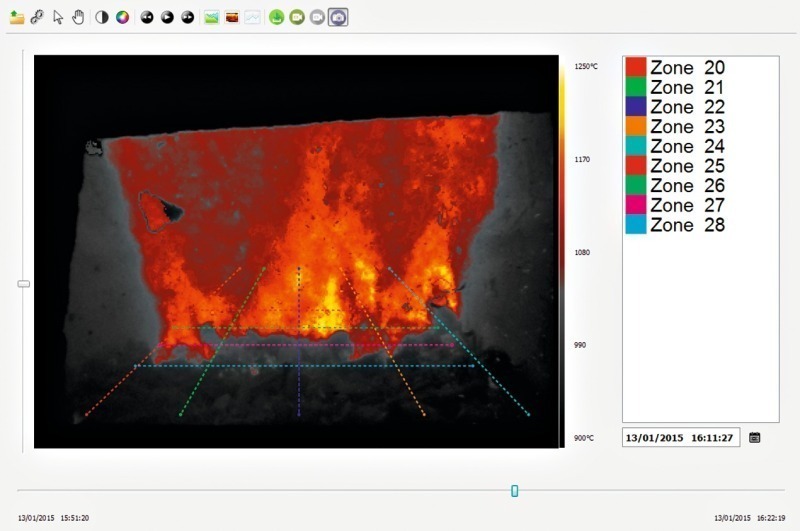Click the Zone 24 color swatch
Image resolution: width=800 pixels, height=531 pixels.
pos(635,147)
